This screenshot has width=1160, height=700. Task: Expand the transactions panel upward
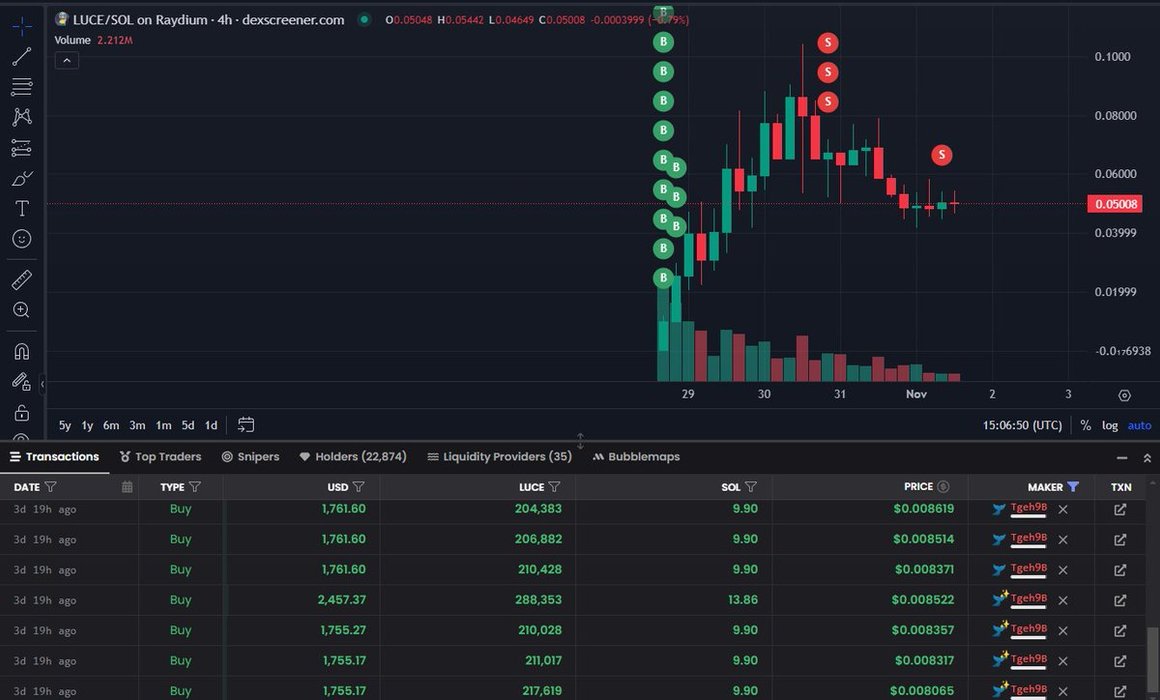(x=1147, y=458)
